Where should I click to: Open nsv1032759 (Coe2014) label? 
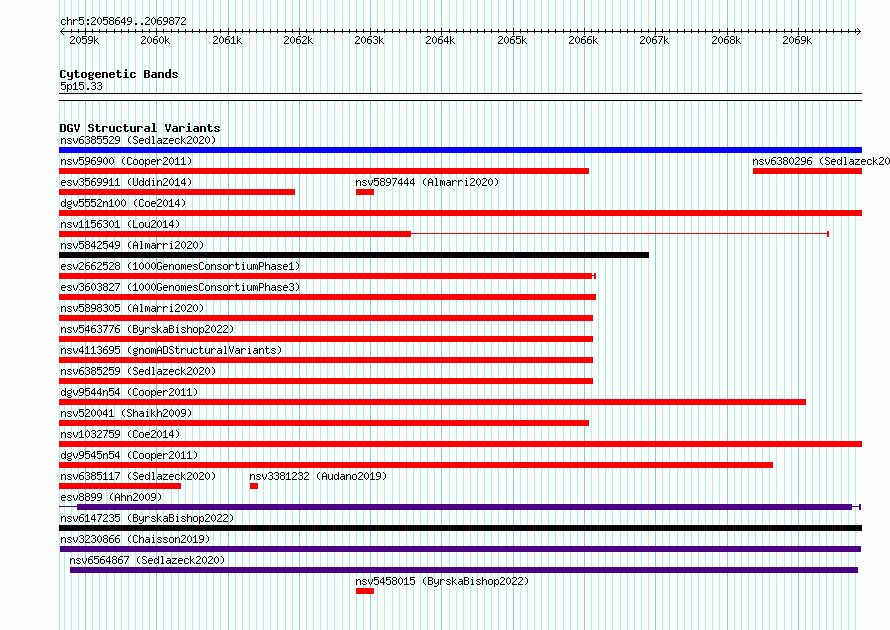(120, 434)
